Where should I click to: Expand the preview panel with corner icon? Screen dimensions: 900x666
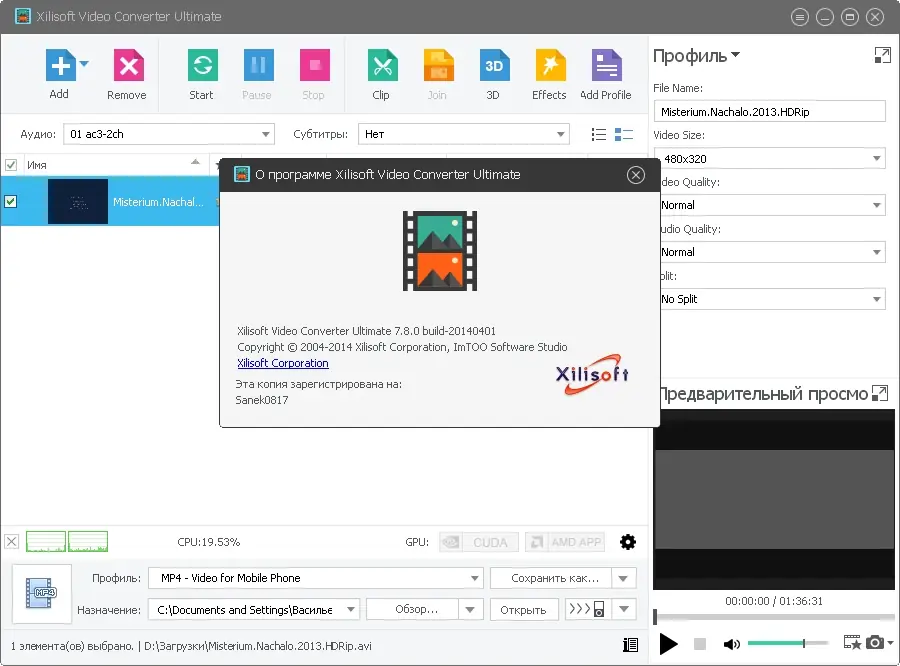879,393
